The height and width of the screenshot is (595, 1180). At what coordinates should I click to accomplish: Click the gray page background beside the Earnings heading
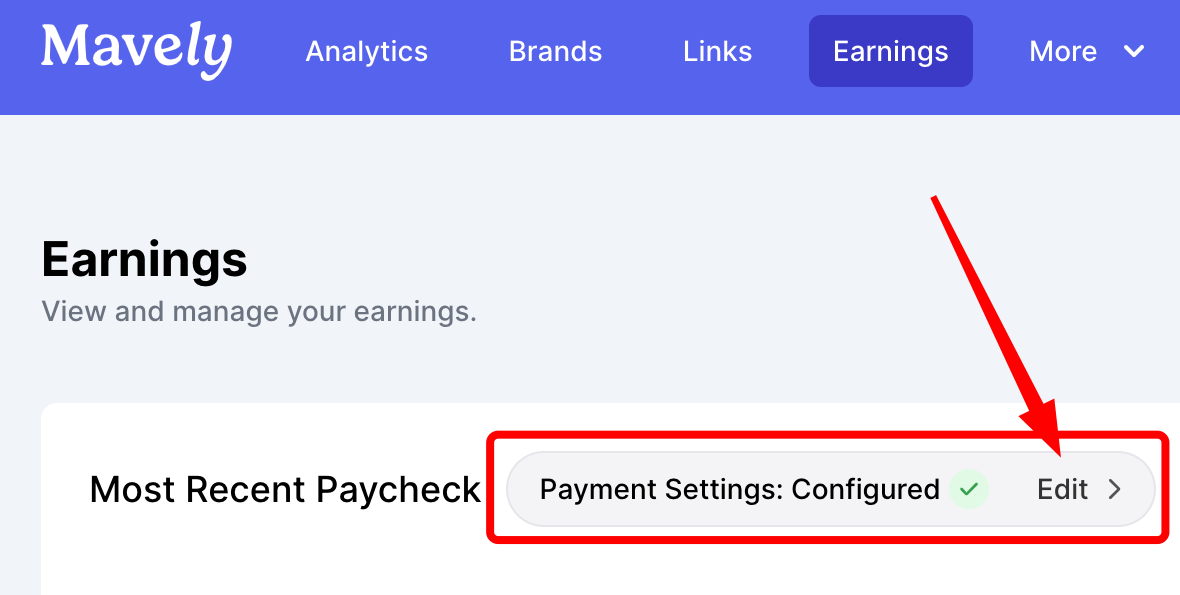[677, 260]
